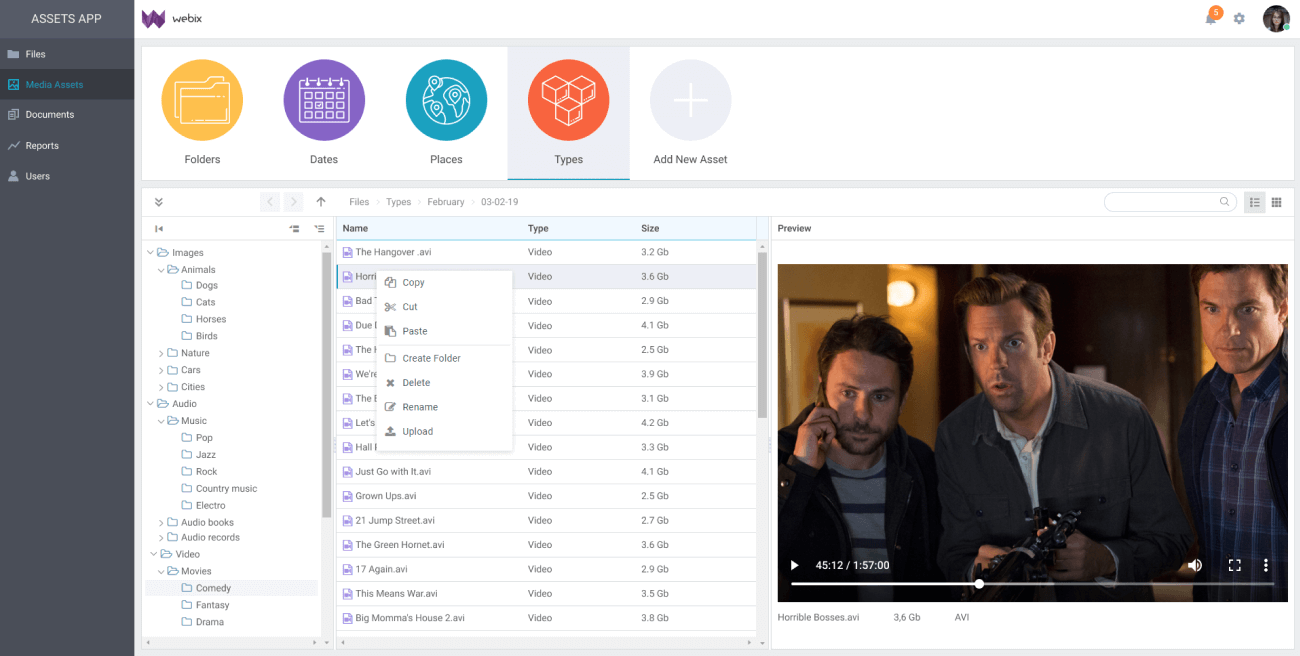
Task: Open the video player more options menu
Action: point(1265,565)
